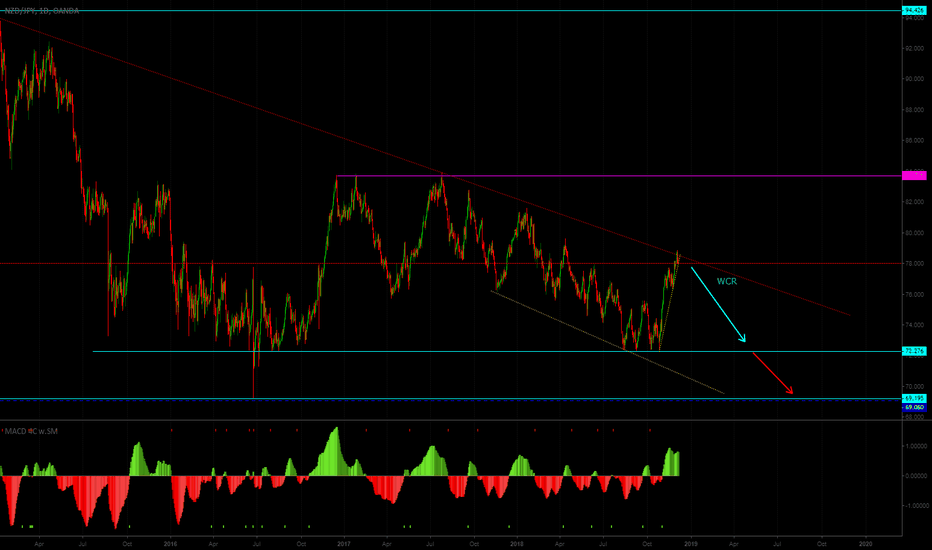
Task: Click the 82.000 price axis label
Action: [x=914, y=202]
